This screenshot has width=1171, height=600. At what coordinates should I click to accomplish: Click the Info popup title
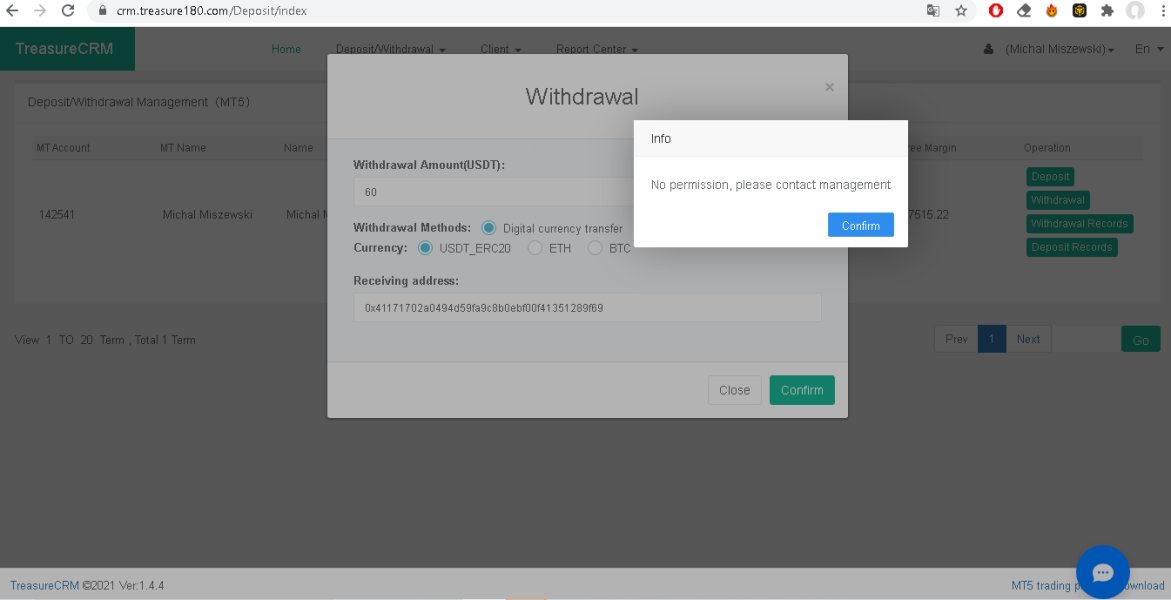click(x=661, y=139)
